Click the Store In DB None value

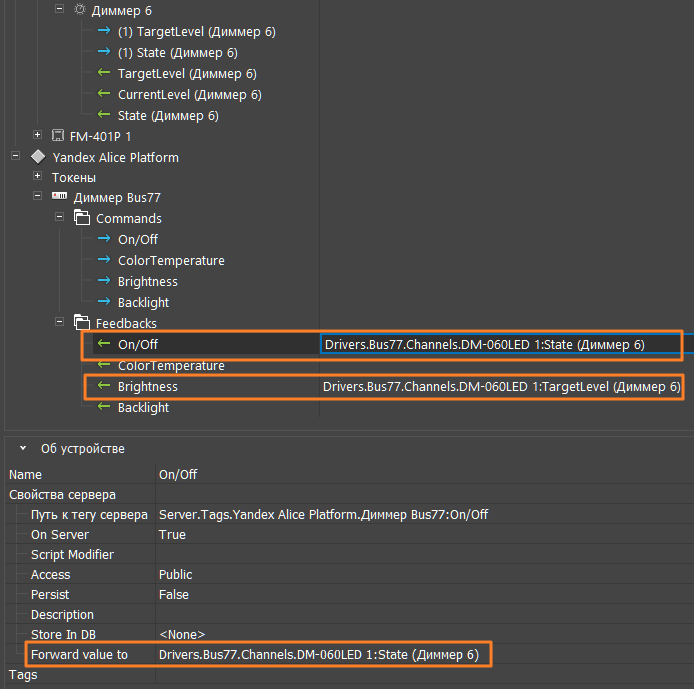point(181,635)
